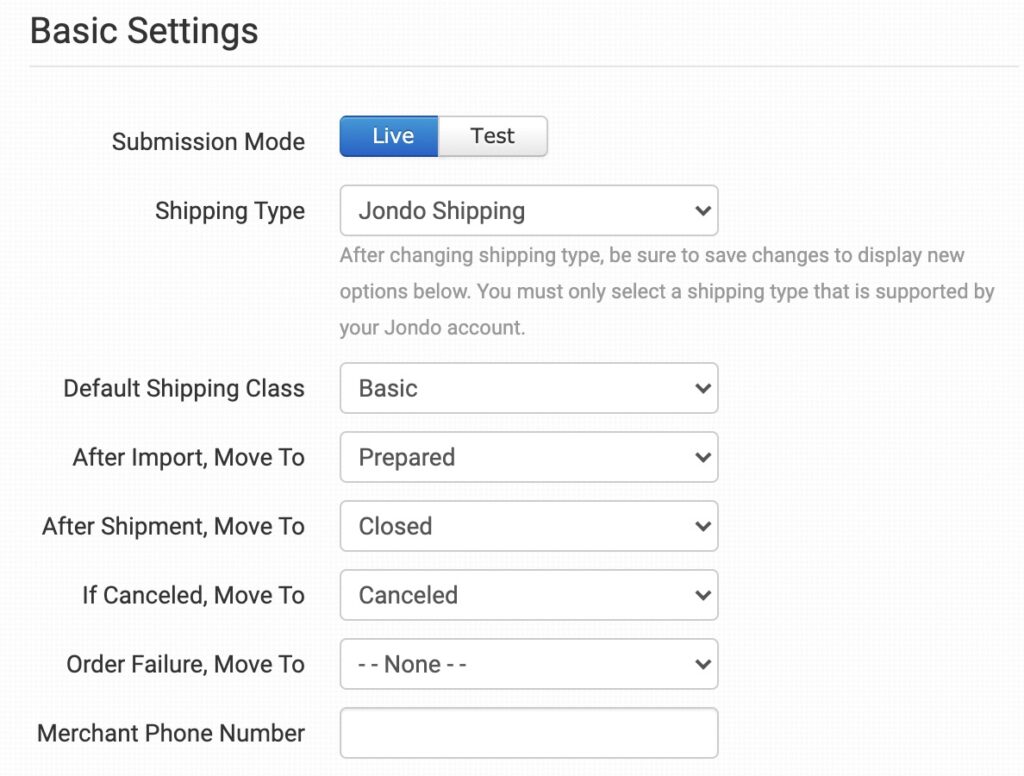Click chevron arrow on Order Failure dropdown
Screen dimensions: 1024x776
703,664
